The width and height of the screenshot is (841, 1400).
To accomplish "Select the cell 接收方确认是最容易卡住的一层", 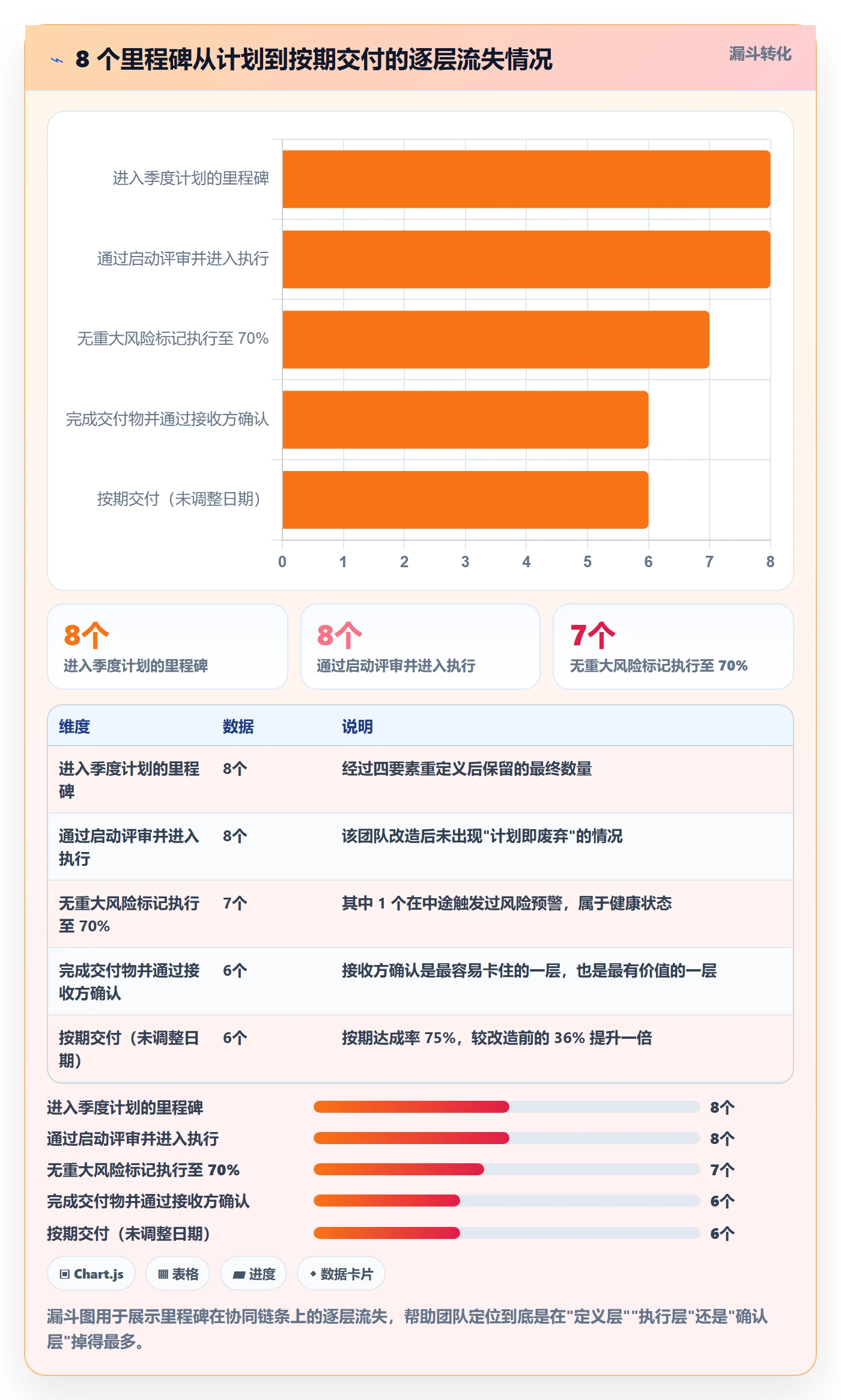I will 529,970.
